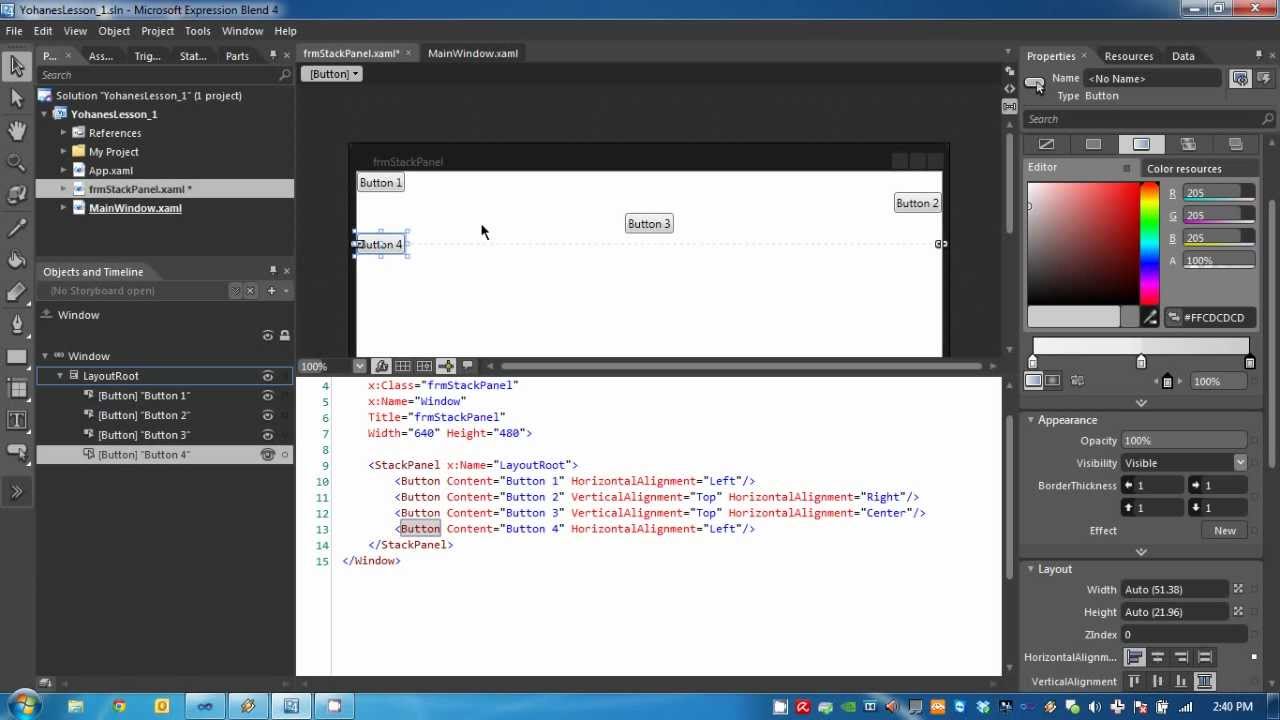
Task: Switch to the Resources panel tab
Action: [1129, 56]
